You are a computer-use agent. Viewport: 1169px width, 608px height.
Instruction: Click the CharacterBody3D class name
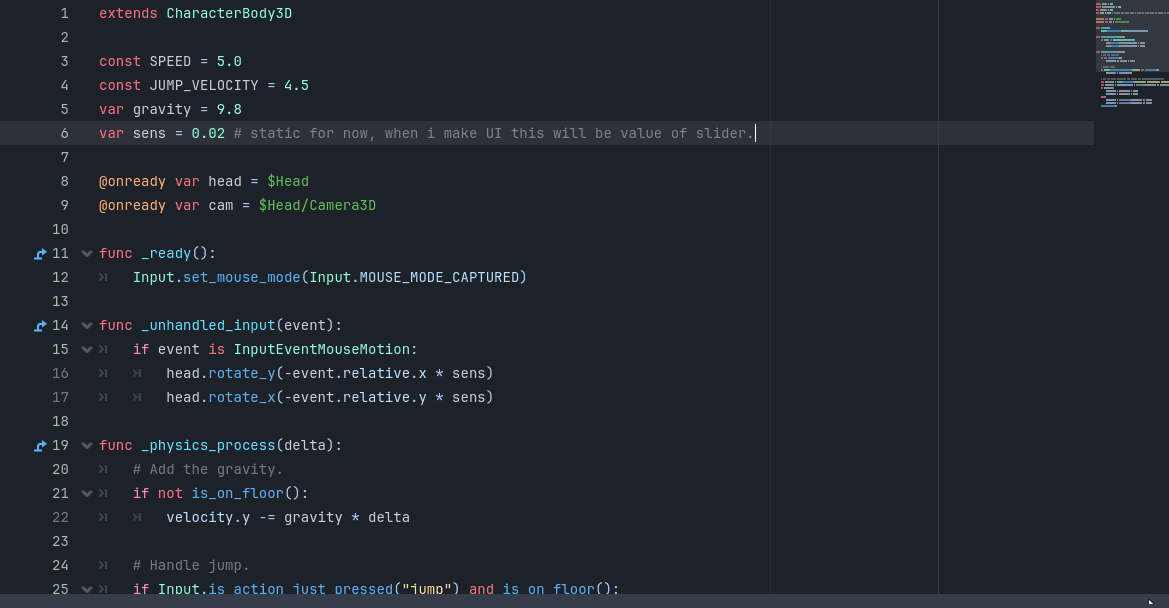[229, 13]
